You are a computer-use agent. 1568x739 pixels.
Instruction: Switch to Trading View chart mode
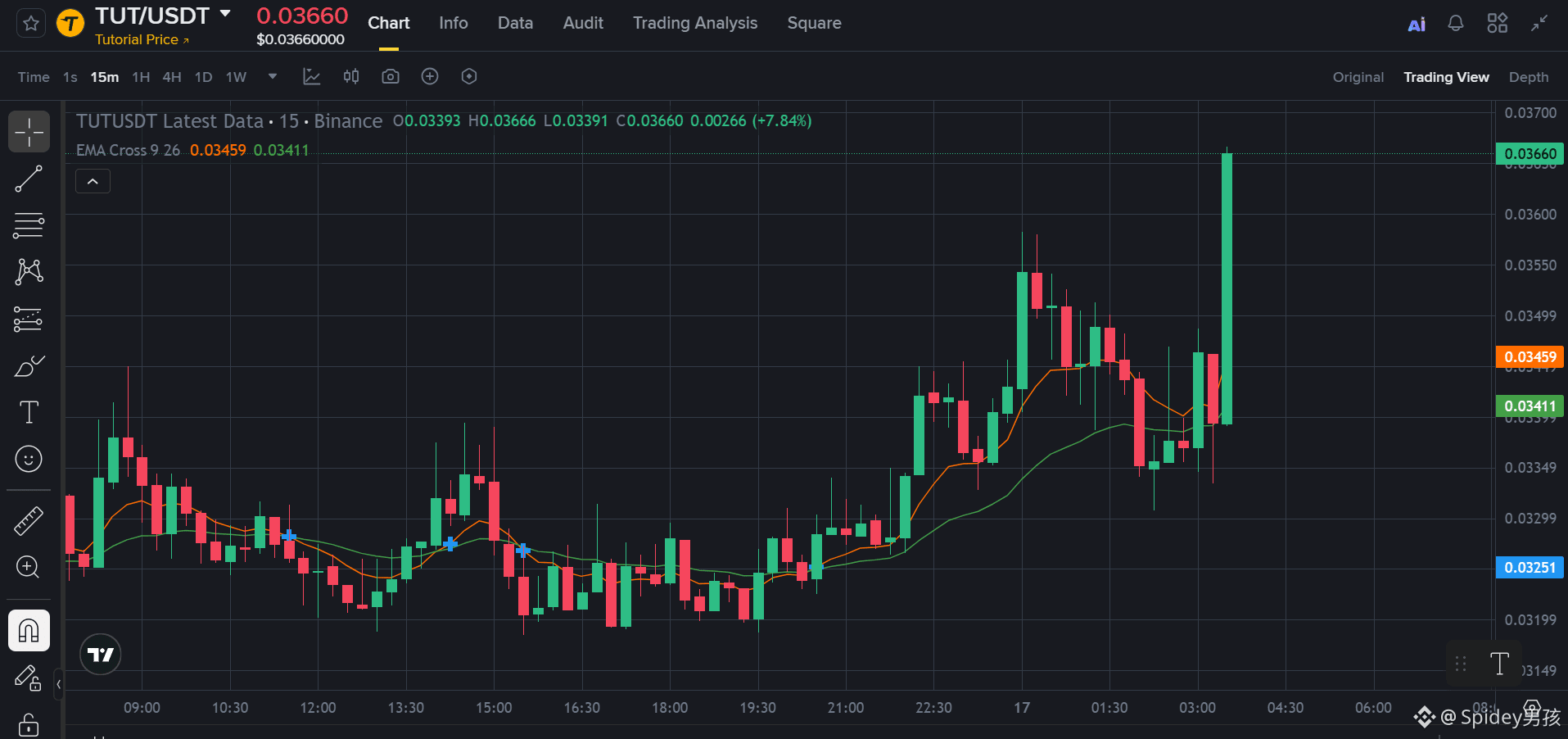pos(1446,77)
